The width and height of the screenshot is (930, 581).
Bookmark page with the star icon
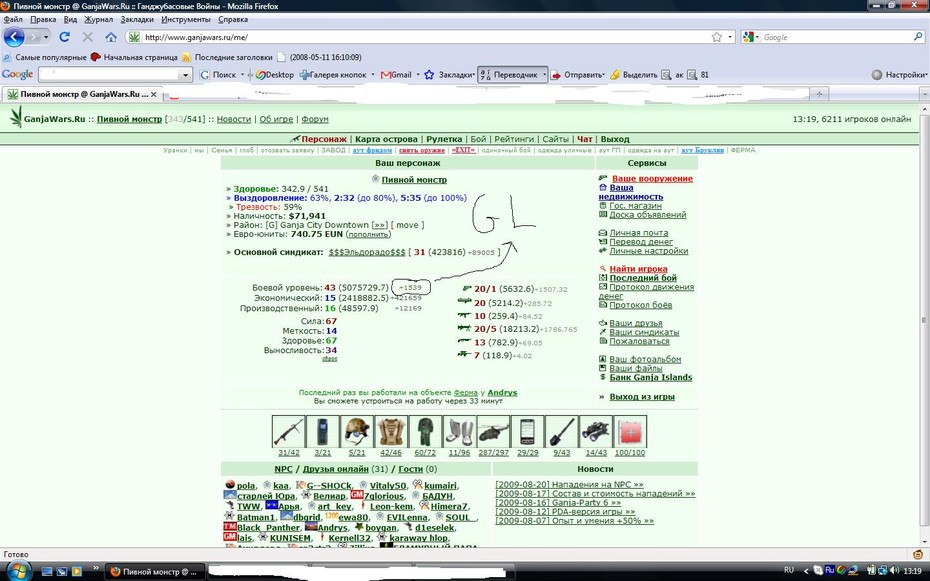tap(716, 37)
